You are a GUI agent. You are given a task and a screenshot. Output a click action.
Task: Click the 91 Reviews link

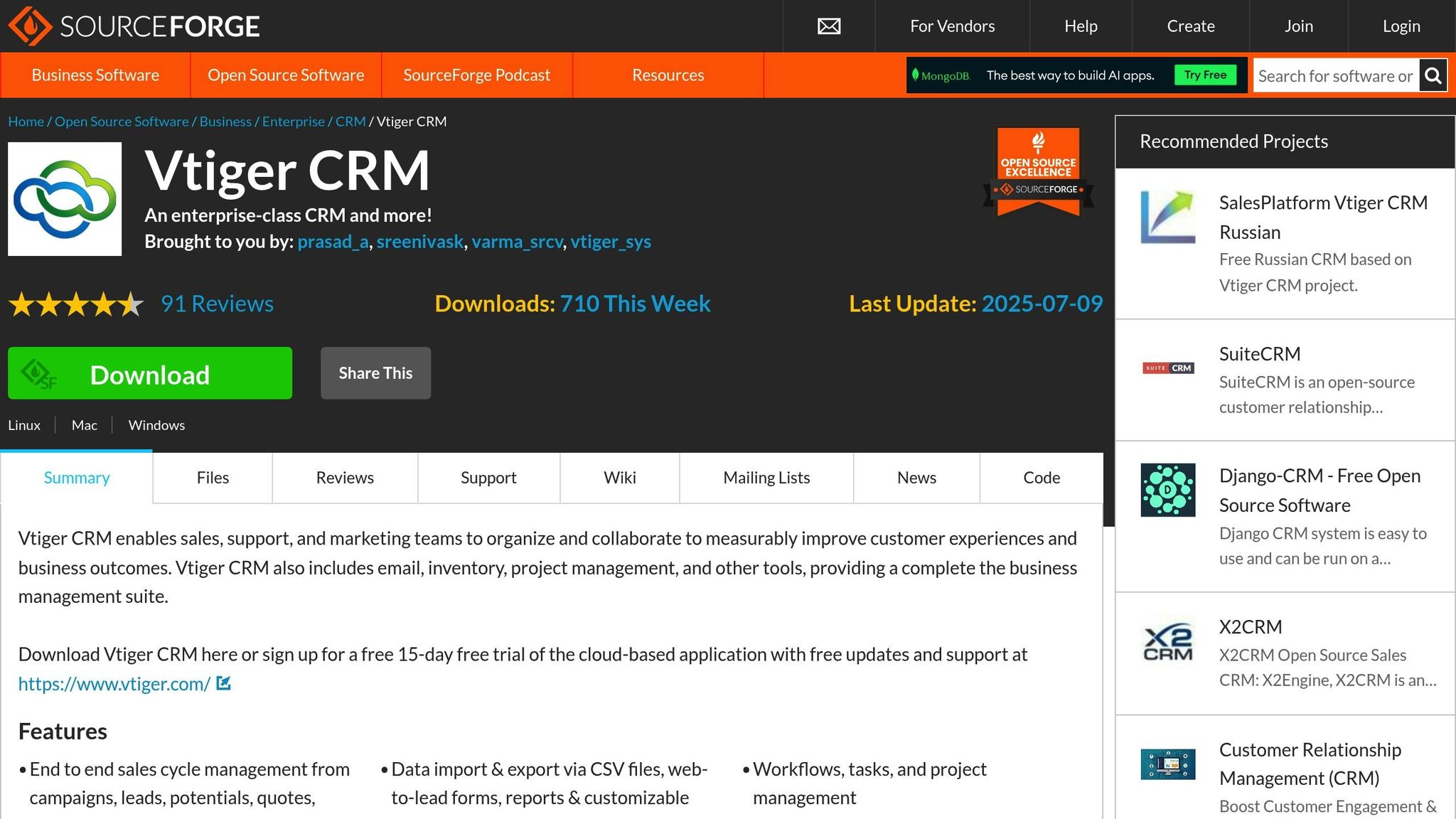(x=216, y=304)
